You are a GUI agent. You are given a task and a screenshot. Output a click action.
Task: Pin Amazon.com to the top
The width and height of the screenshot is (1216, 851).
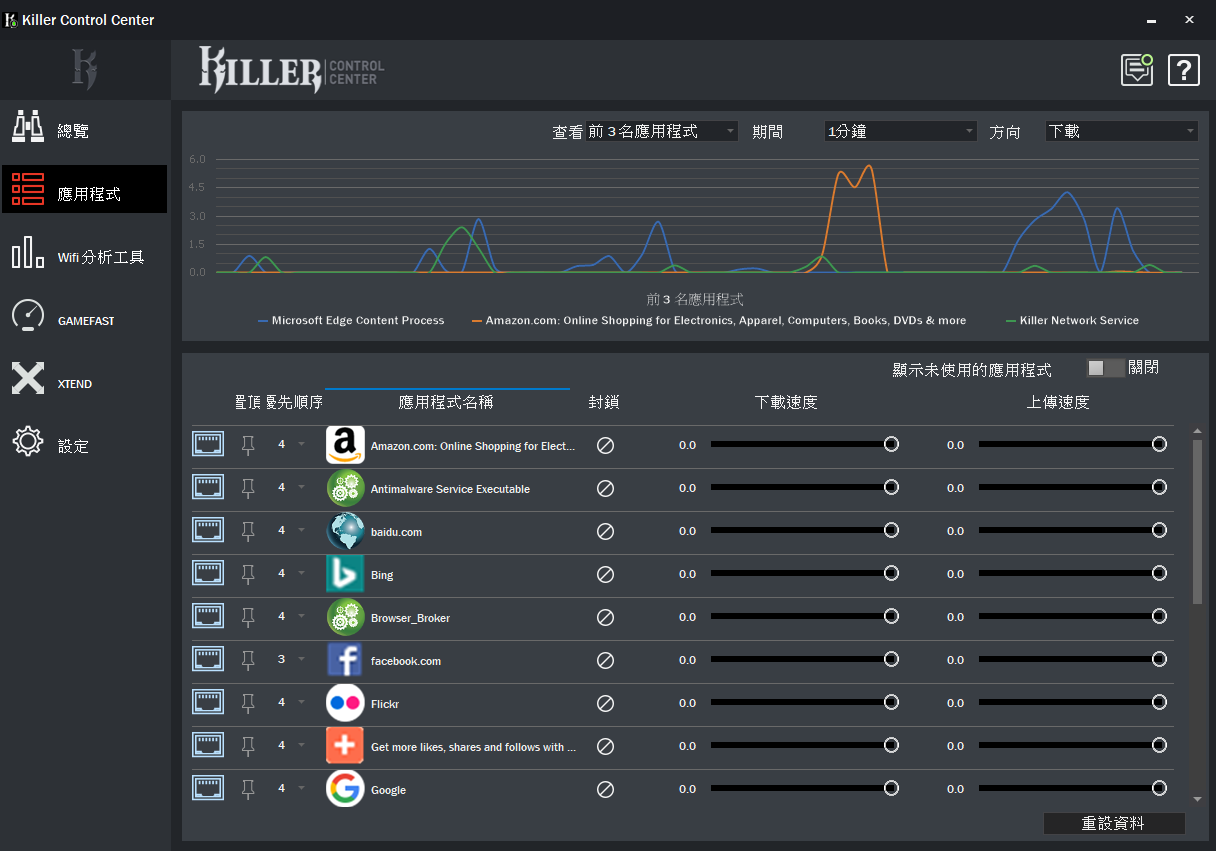(x=249, y=446)
